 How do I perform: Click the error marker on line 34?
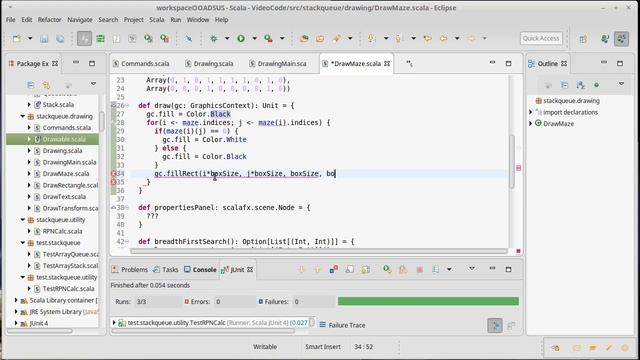point(114,173)
